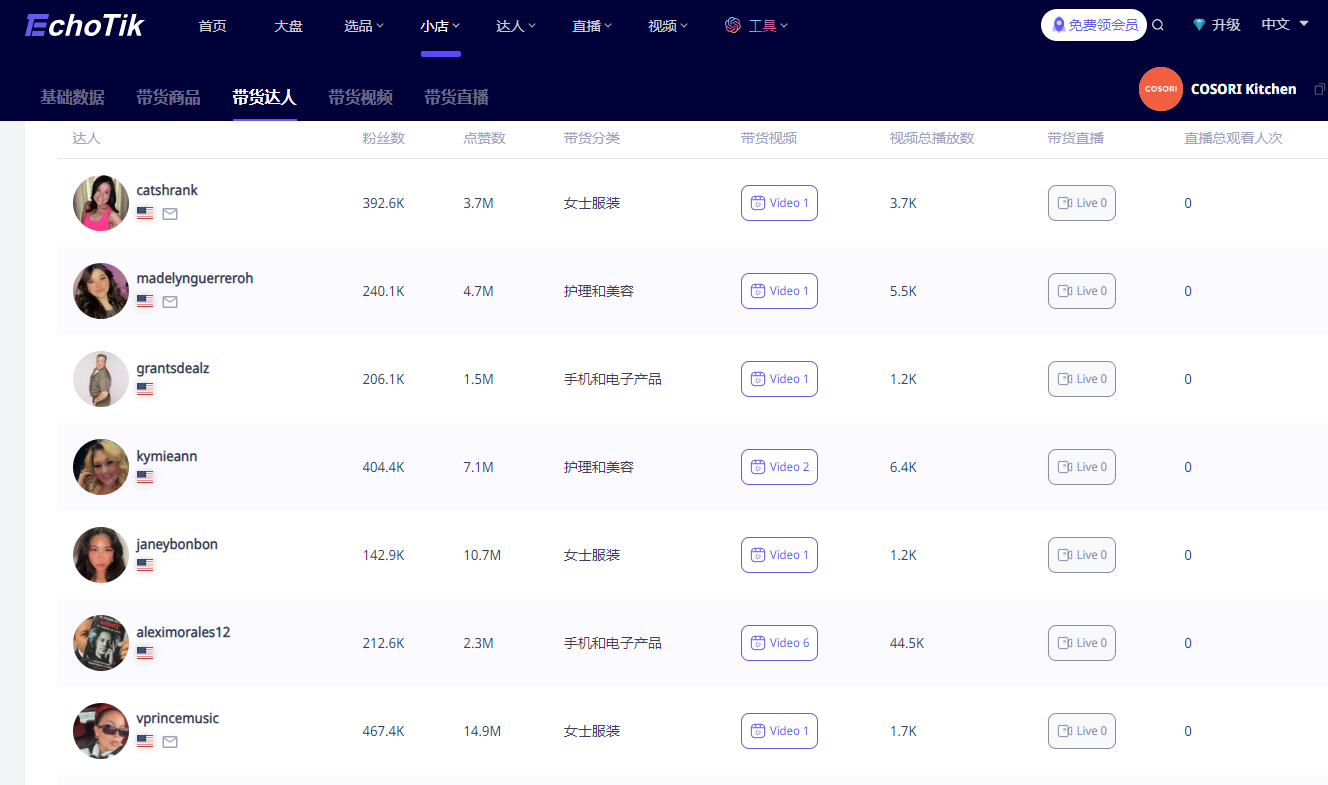Click janeybonbon's profile avatar
This screenshot has width=1328, height=785.
[x=101, y=555]
